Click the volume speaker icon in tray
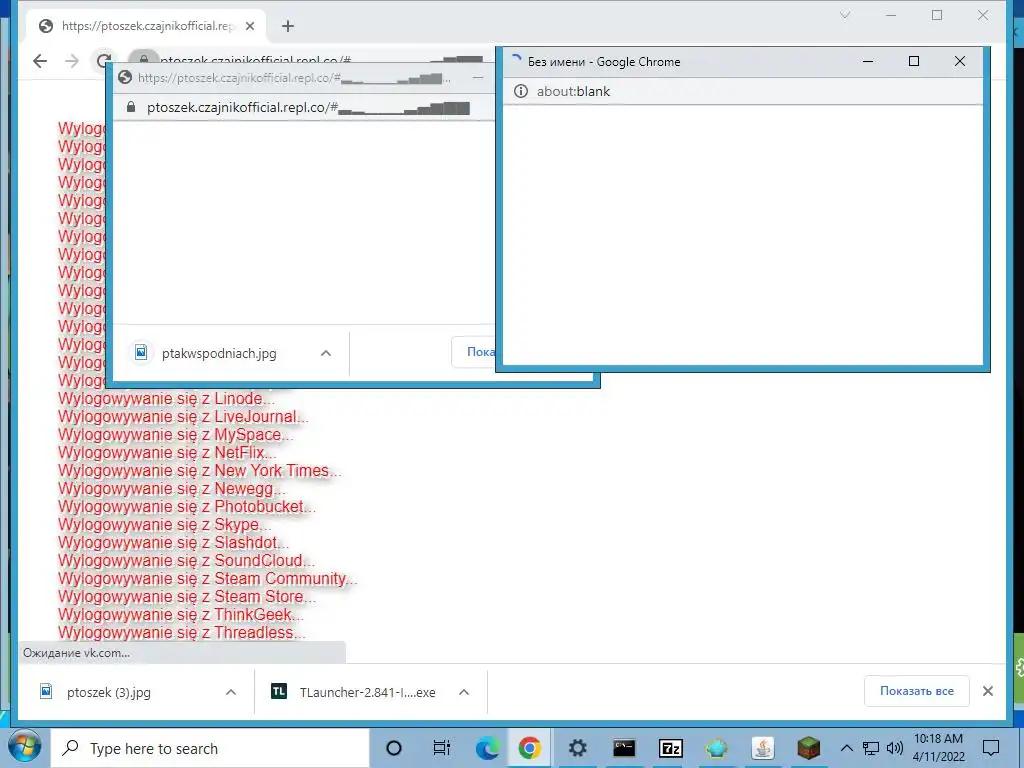Screen dimensions: 1024x768 895,748
